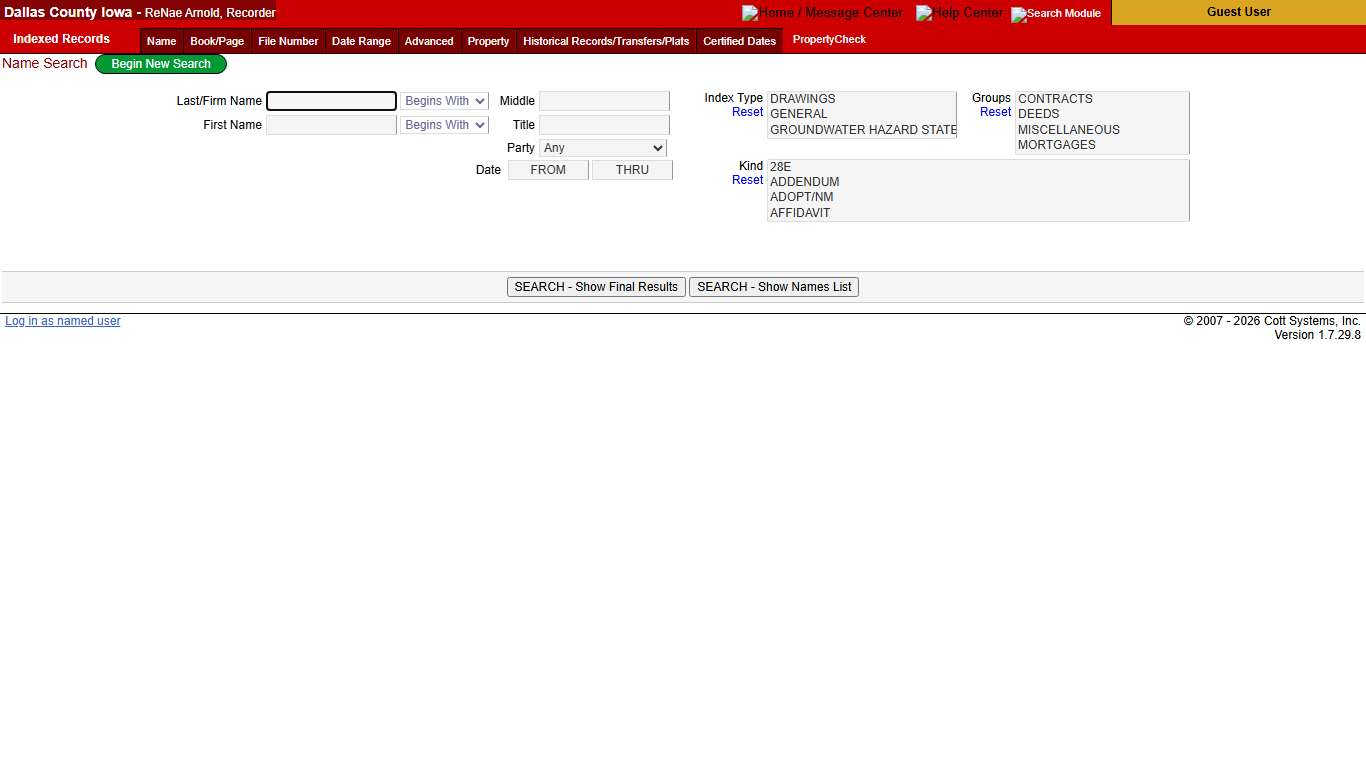Select AFFIDAVIT in the Kind list
This screenshot has height=768, width=1366.
pos(800,213)
